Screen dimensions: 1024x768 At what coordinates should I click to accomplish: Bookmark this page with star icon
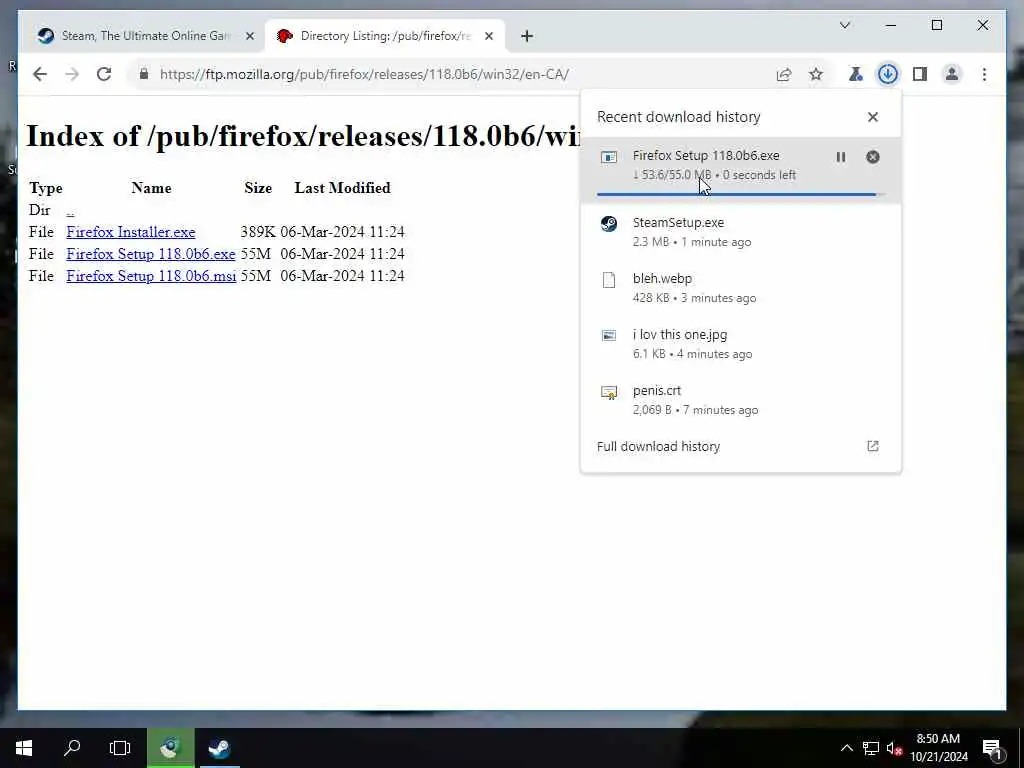coord(816,74)
